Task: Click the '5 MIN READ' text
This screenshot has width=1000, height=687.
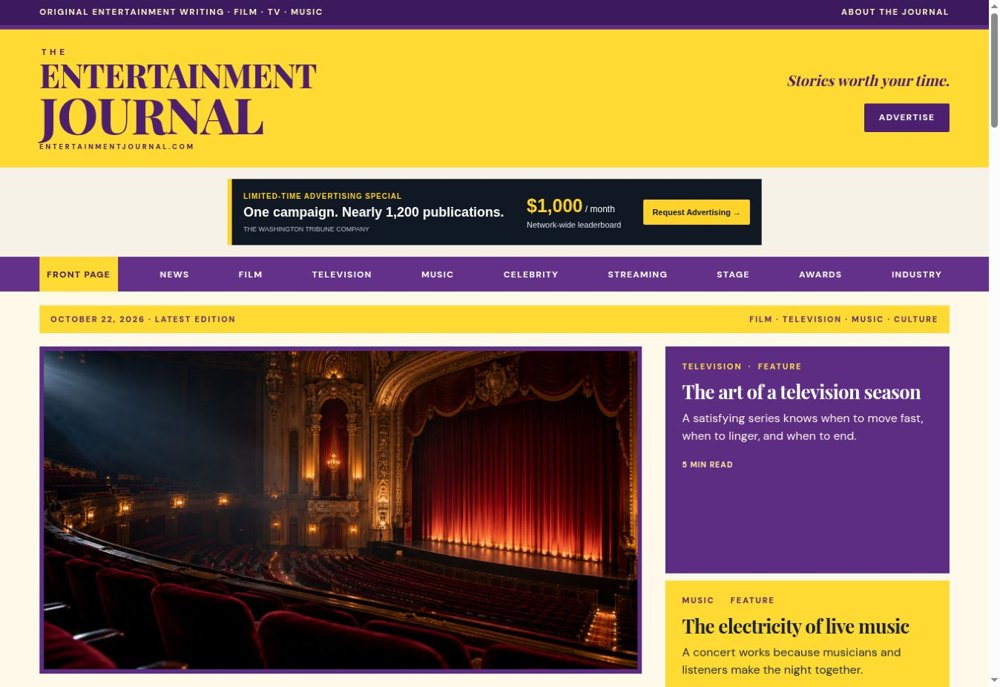Action: coord(707,464)
